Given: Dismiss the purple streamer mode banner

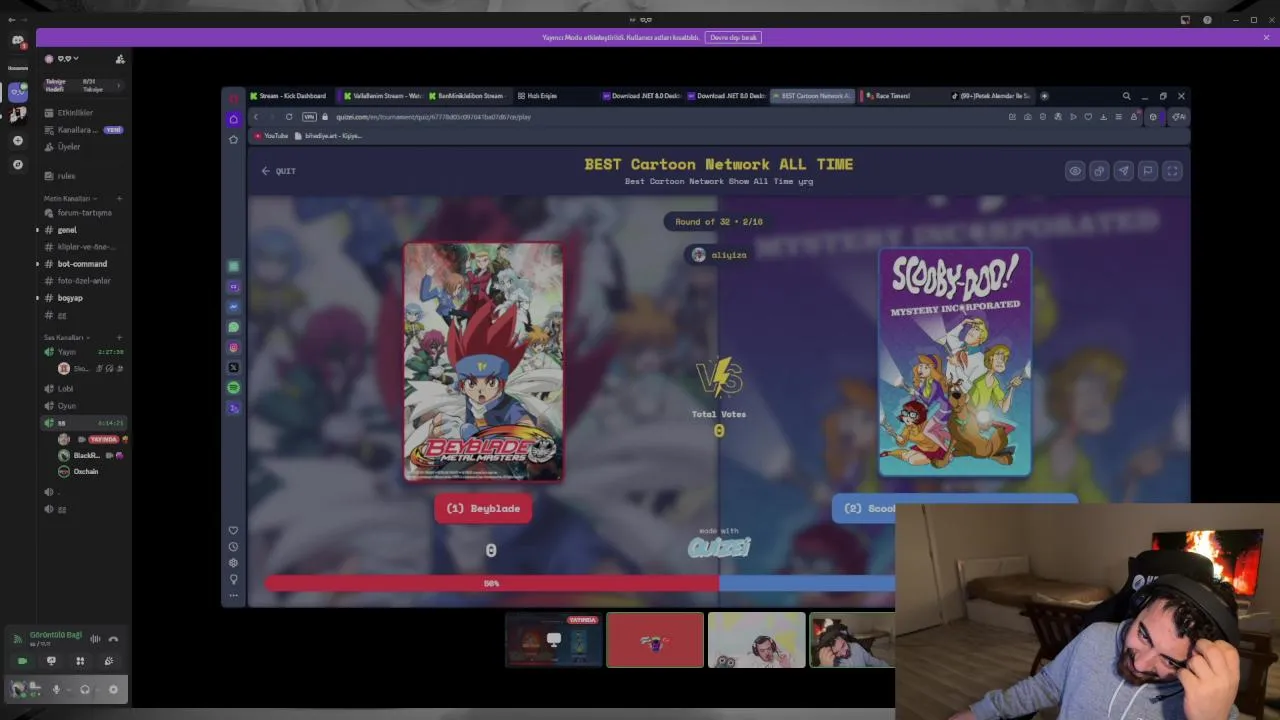Looking at the screenshot, I should [x=1266, y=37].
